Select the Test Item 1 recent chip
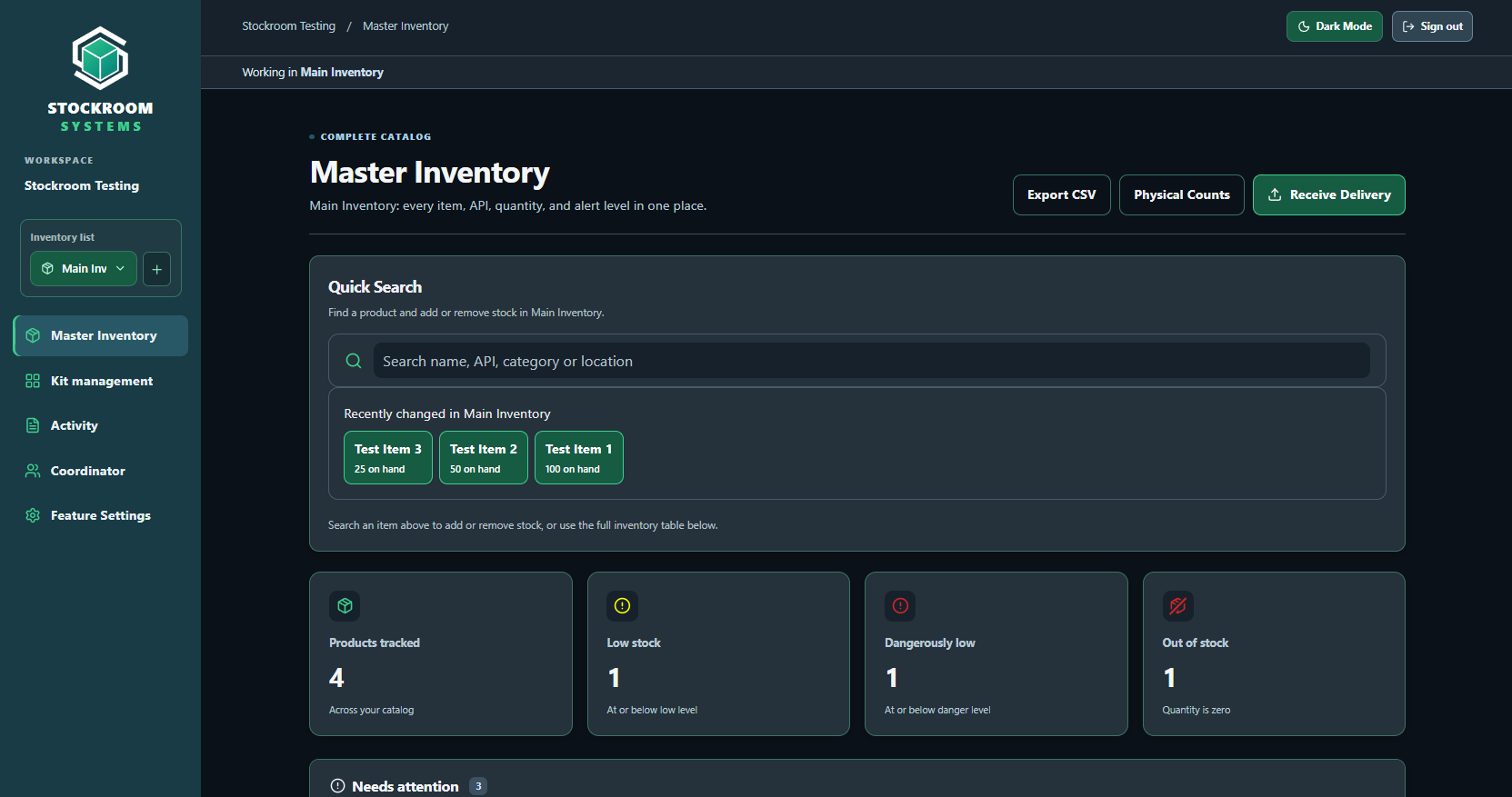Image resolution: width=1512 pixels, height=797 pixels. tap(579, 458)
